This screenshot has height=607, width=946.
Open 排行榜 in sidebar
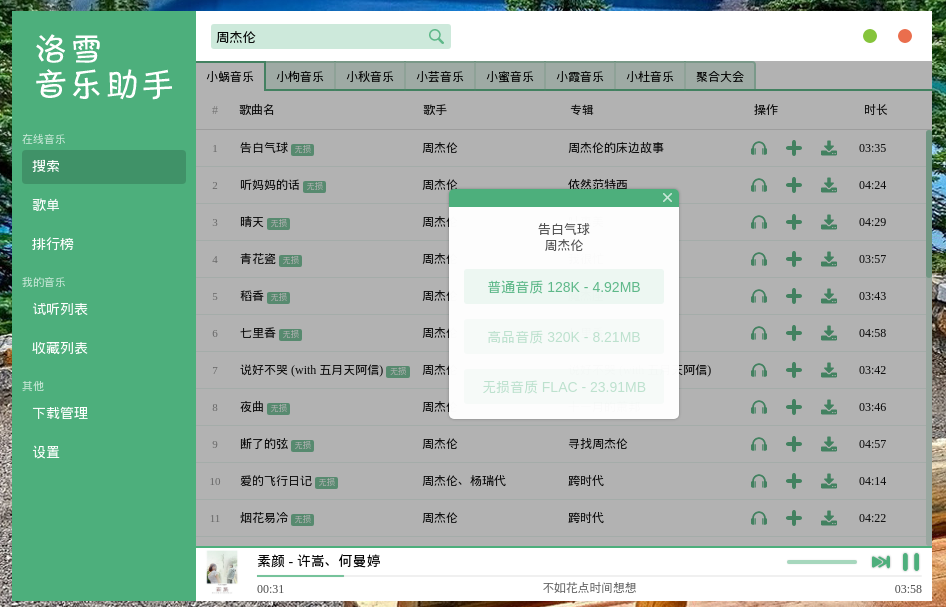104,244
